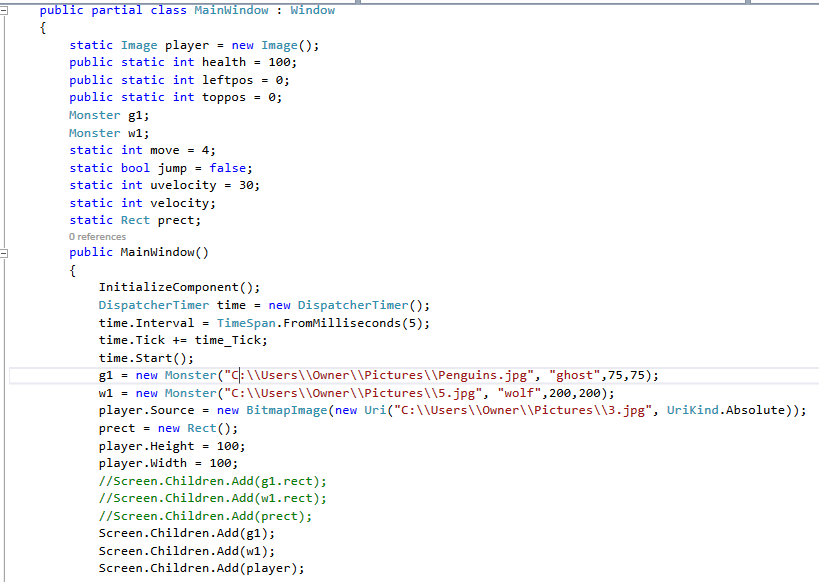
Task: Click 'player.Source' property assignment
Action: click(146, 410)
